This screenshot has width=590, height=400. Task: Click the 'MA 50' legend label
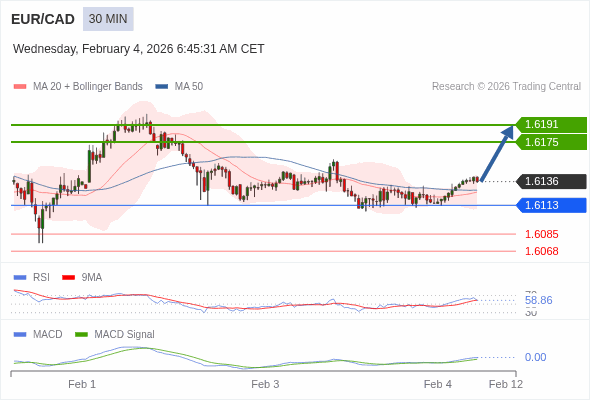[189, 87]
